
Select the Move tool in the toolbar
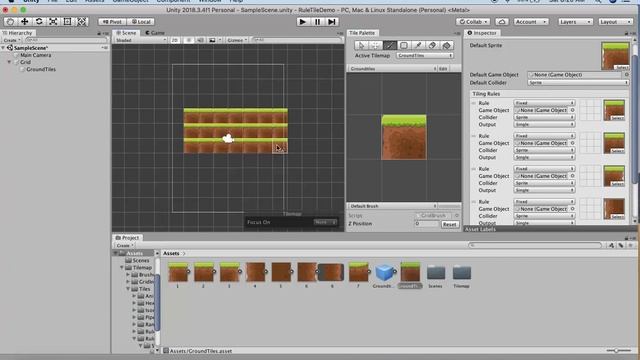click(24, 22)
